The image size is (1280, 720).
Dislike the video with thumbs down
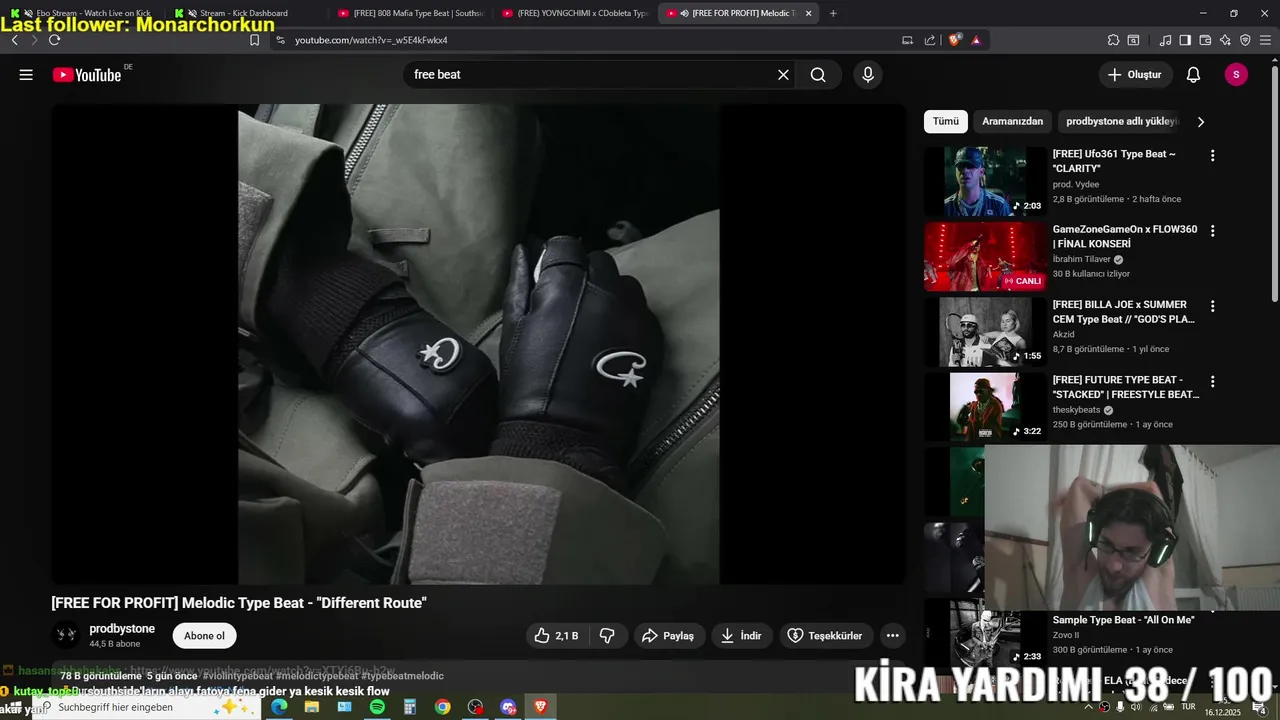(x=608, y=636)
